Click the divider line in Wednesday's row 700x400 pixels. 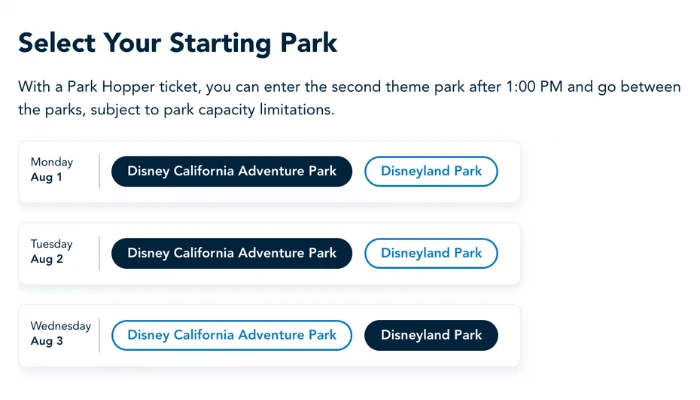[100, 335]
